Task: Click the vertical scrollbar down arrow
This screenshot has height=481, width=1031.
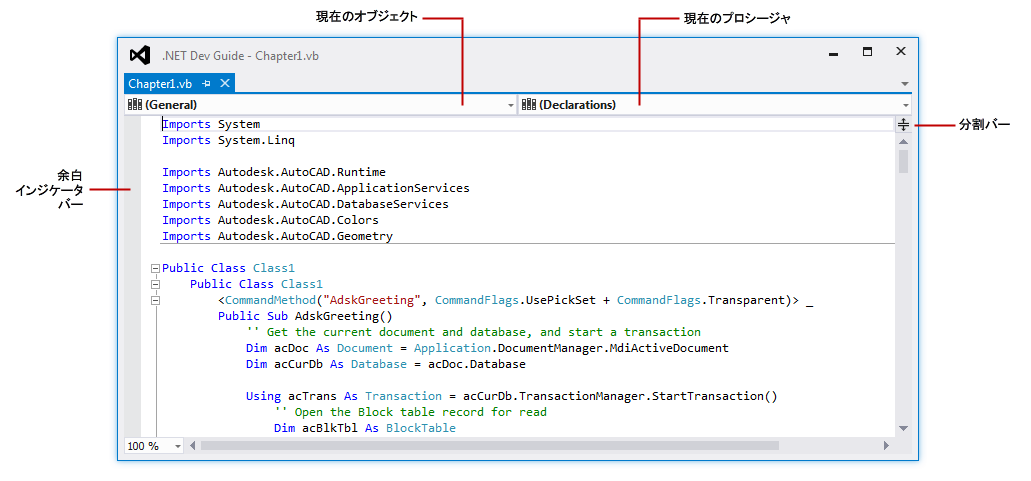Action: [x=903, y=428]
